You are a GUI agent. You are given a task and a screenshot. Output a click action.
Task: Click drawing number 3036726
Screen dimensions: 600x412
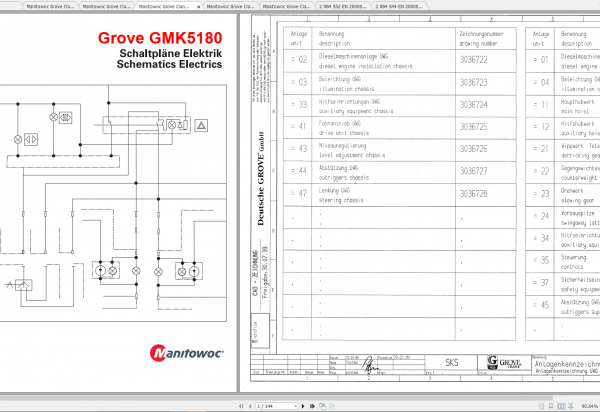(473, 149)
